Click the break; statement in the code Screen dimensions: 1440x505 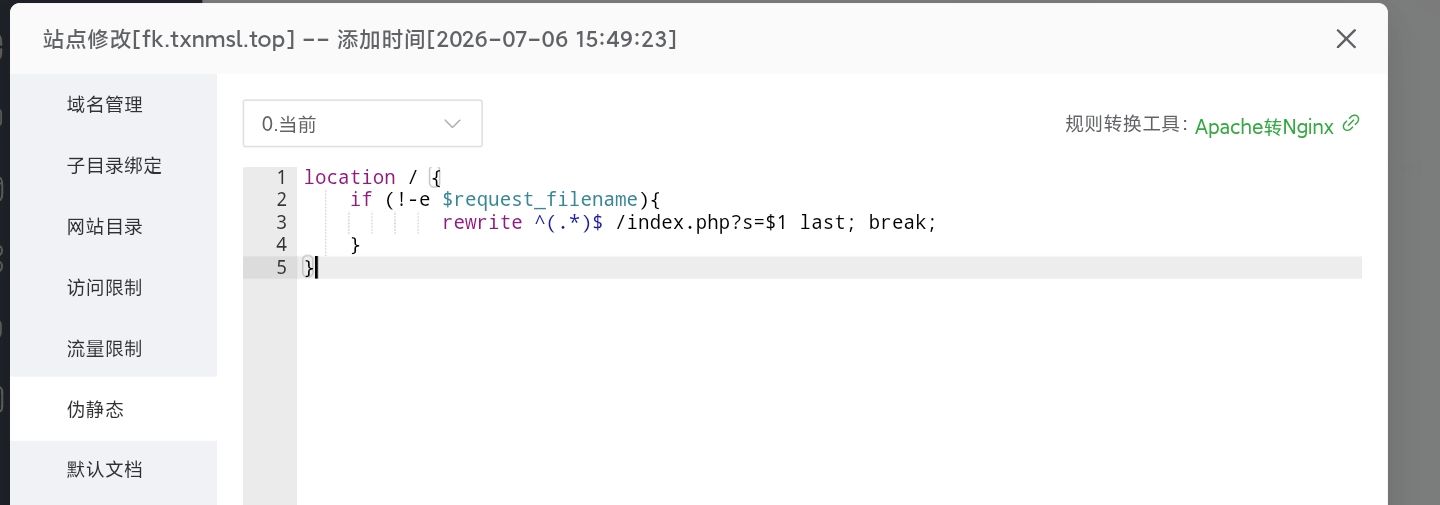pyautogui.click(x=903, y=222)
